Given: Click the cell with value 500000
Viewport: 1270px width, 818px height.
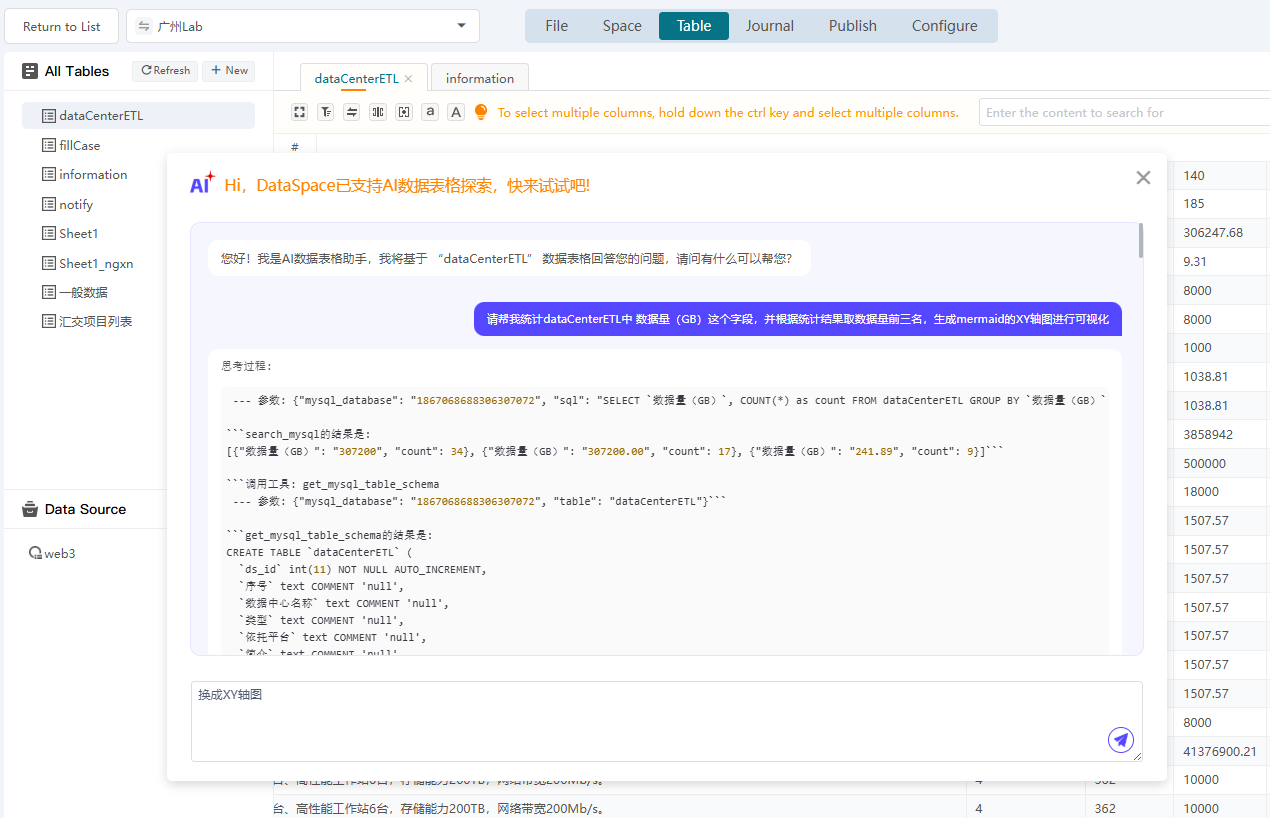Looking at the screenshot, I should click(x=1220, y=464).
